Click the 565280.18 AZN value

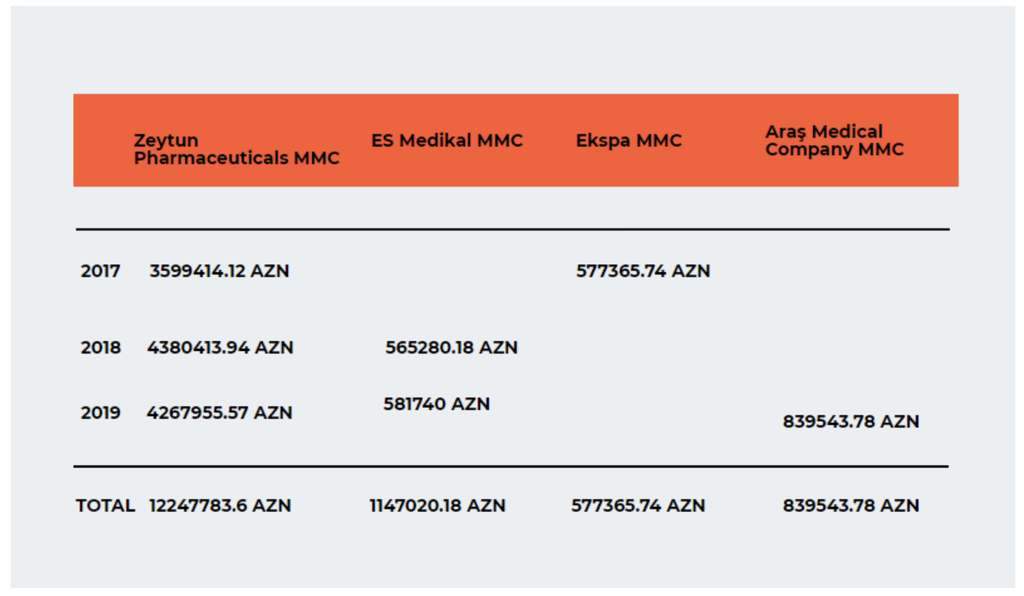pyautogui.click(x=451, y=347)
